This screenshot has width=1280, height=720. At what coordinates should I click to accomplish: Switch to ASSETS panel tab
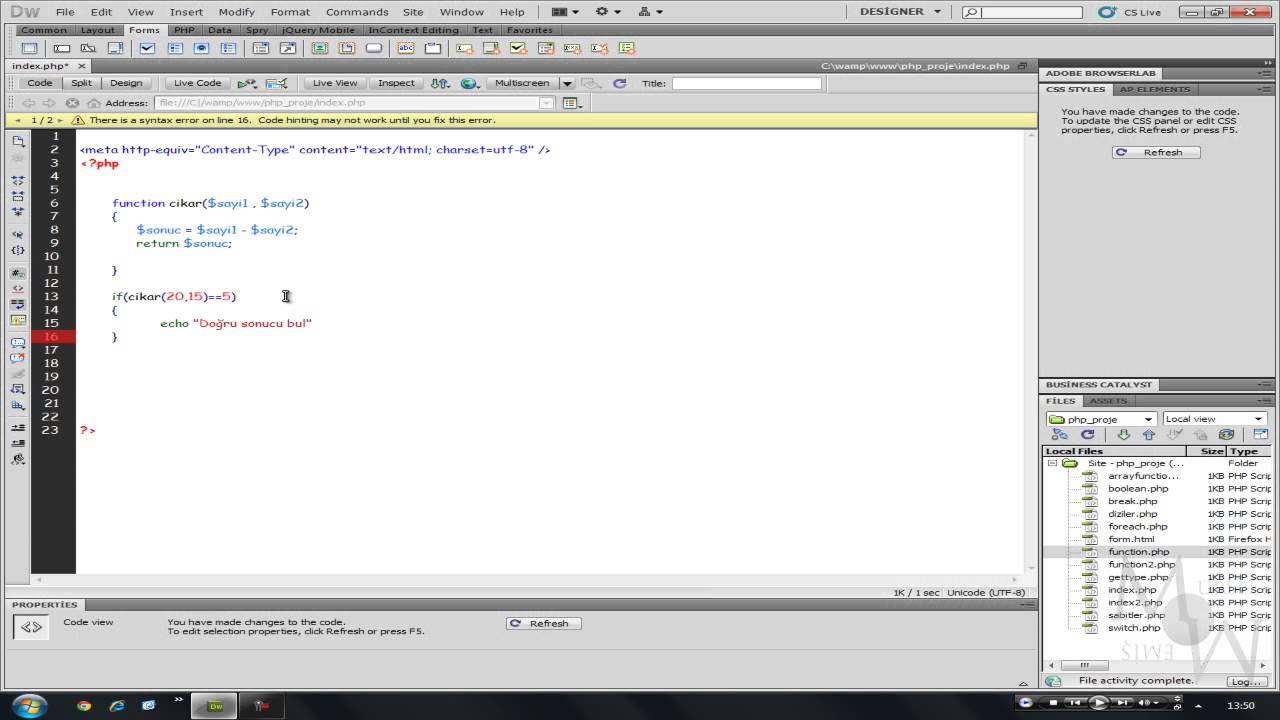tap(1108, 401)
